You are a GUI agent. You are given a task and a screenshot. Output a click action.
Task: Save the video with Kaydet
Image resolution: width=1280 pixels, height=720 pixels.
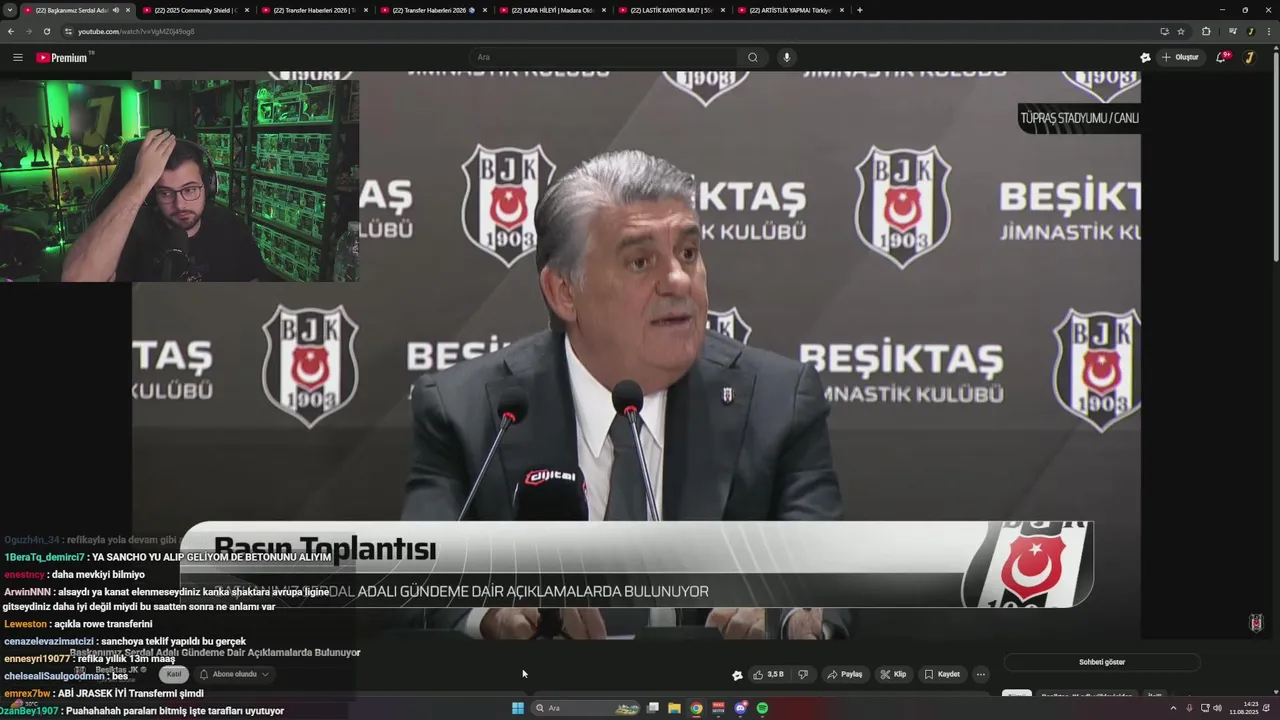point(942,674)
